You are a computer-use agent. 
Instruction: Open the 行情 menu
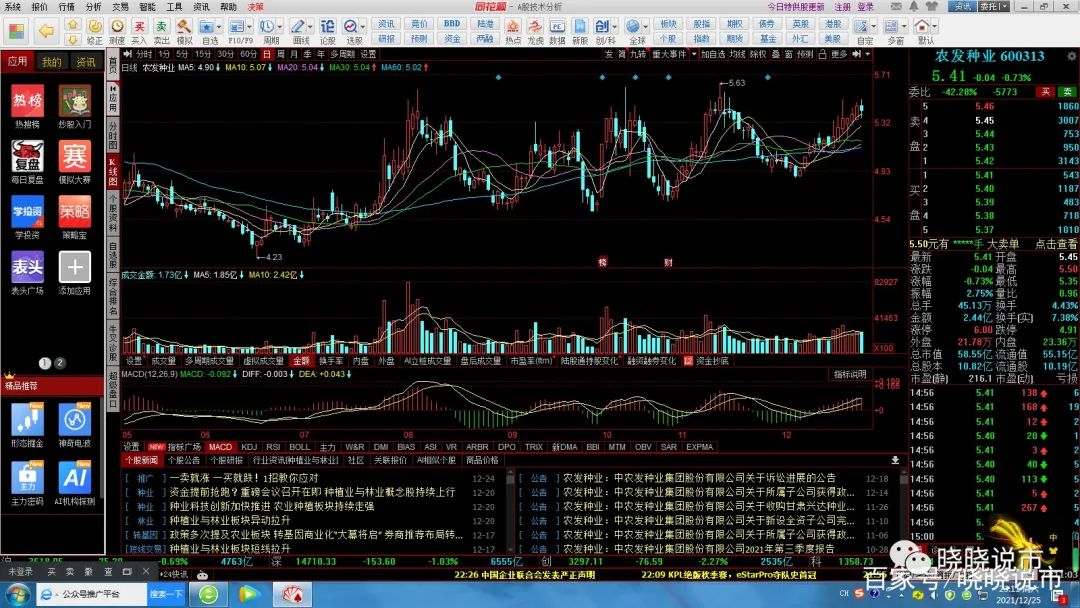click(x=67, y=6)
